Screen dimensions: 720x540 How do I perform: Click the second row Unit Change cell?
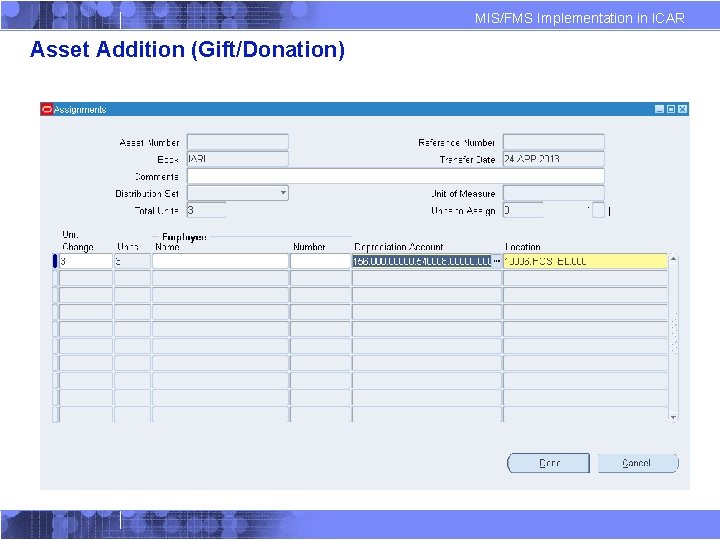tap(86, 278)
